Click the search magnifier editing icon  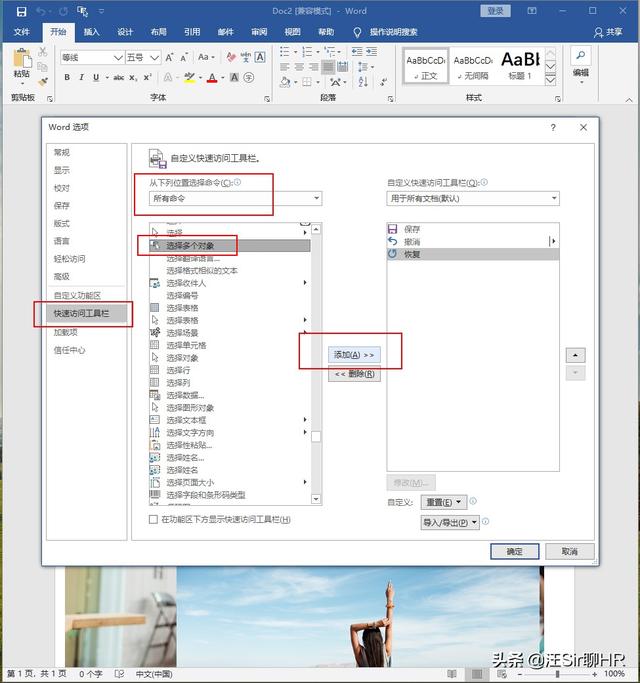point(580,56)
